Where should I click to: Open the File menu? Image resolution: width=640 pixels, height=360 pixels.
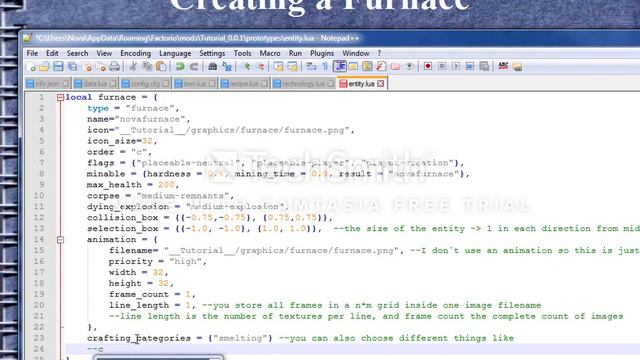coord(32,53)
